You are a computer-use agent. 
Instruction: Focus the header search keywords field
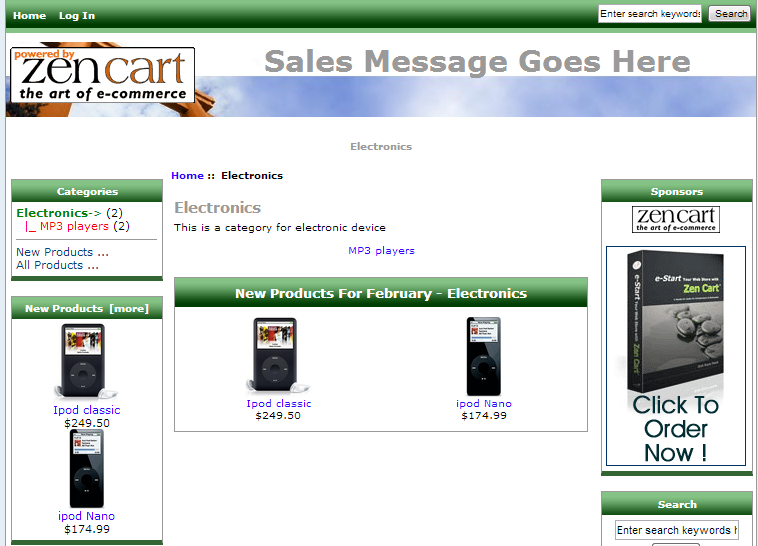click(650, 14)
